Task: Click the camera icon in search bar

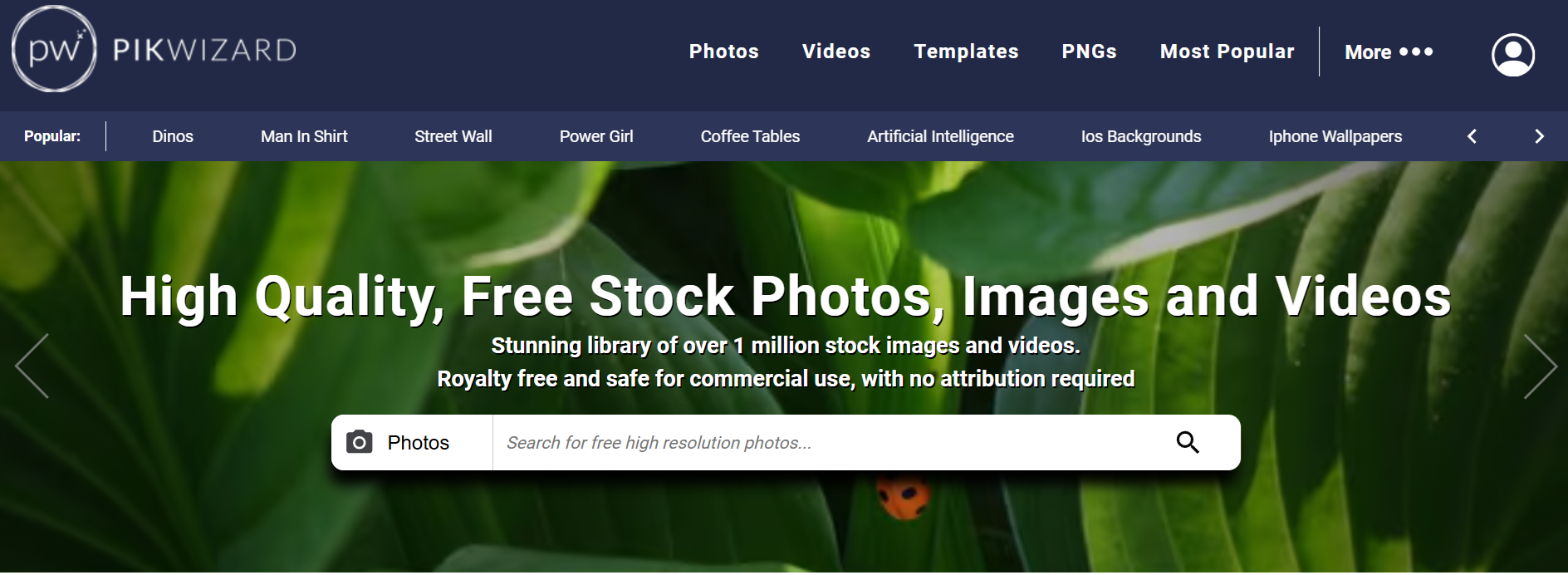Action: 359,442
